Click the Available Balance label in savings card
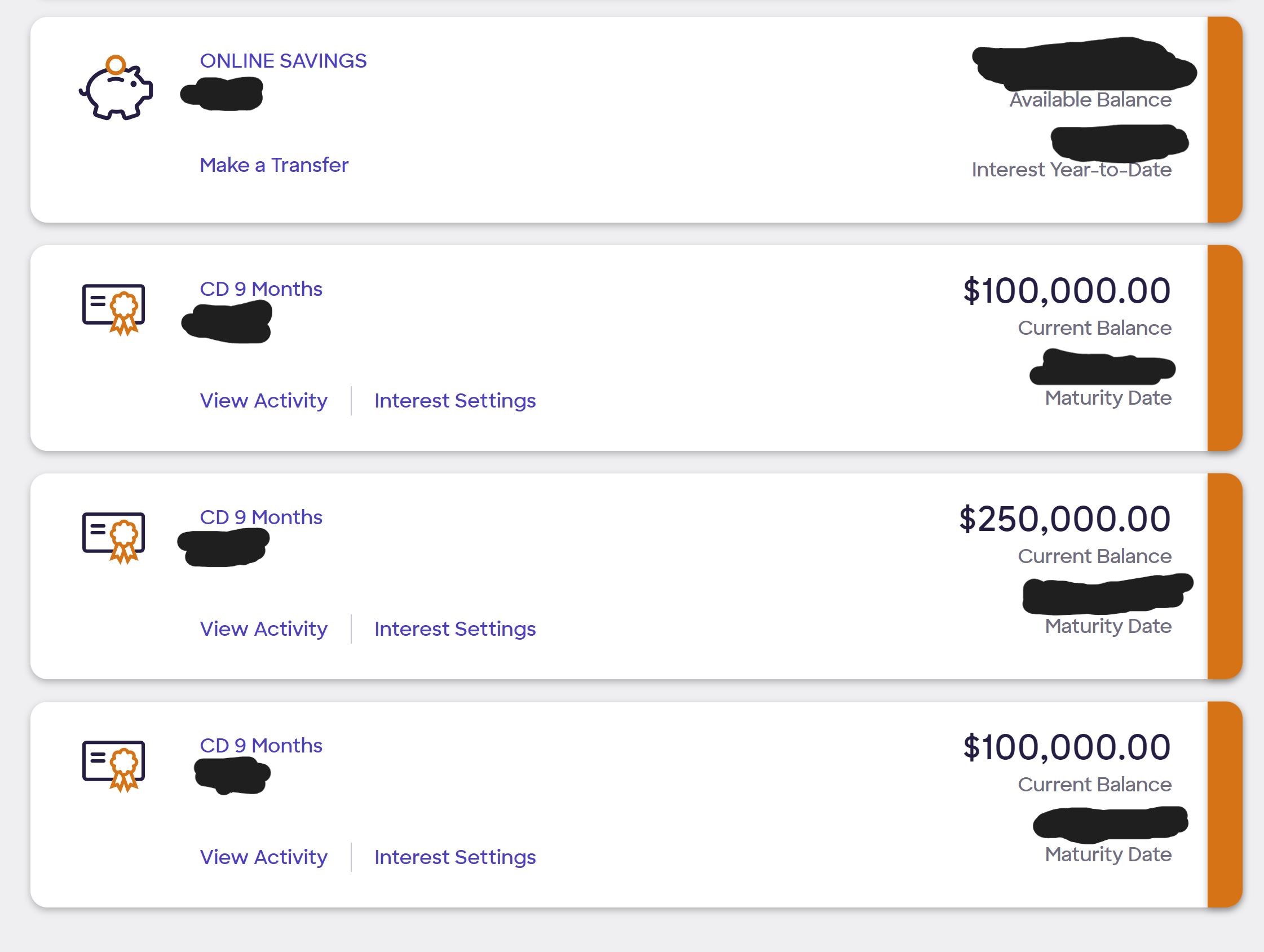Screen dimensions: 1264x952 point(1090,99)
